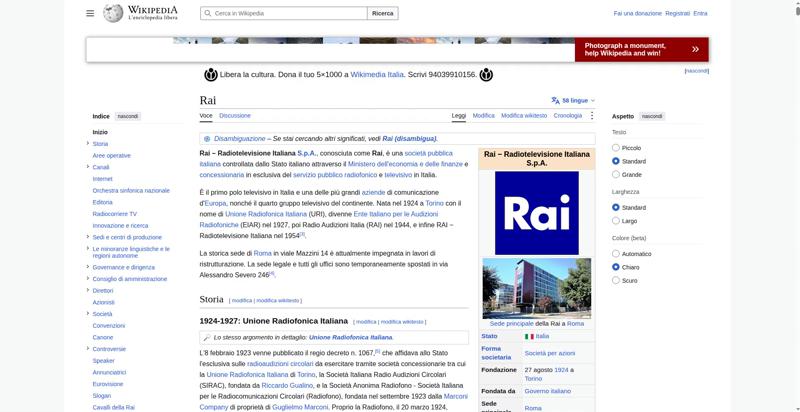Click modifica next to the Storia heading

242,301
